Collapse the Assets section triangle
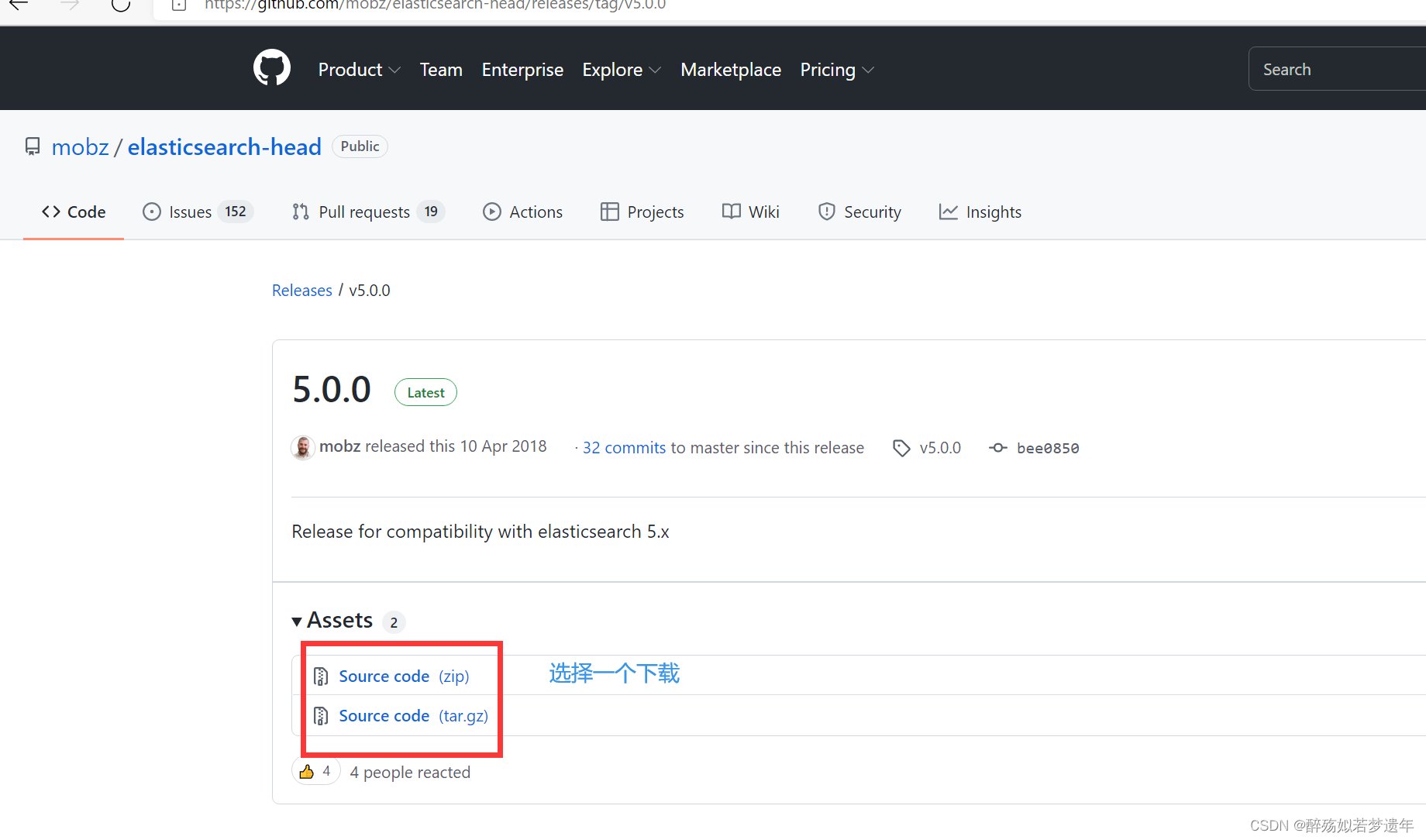Viewport: 1426px width, 840px height. [297, 621]
